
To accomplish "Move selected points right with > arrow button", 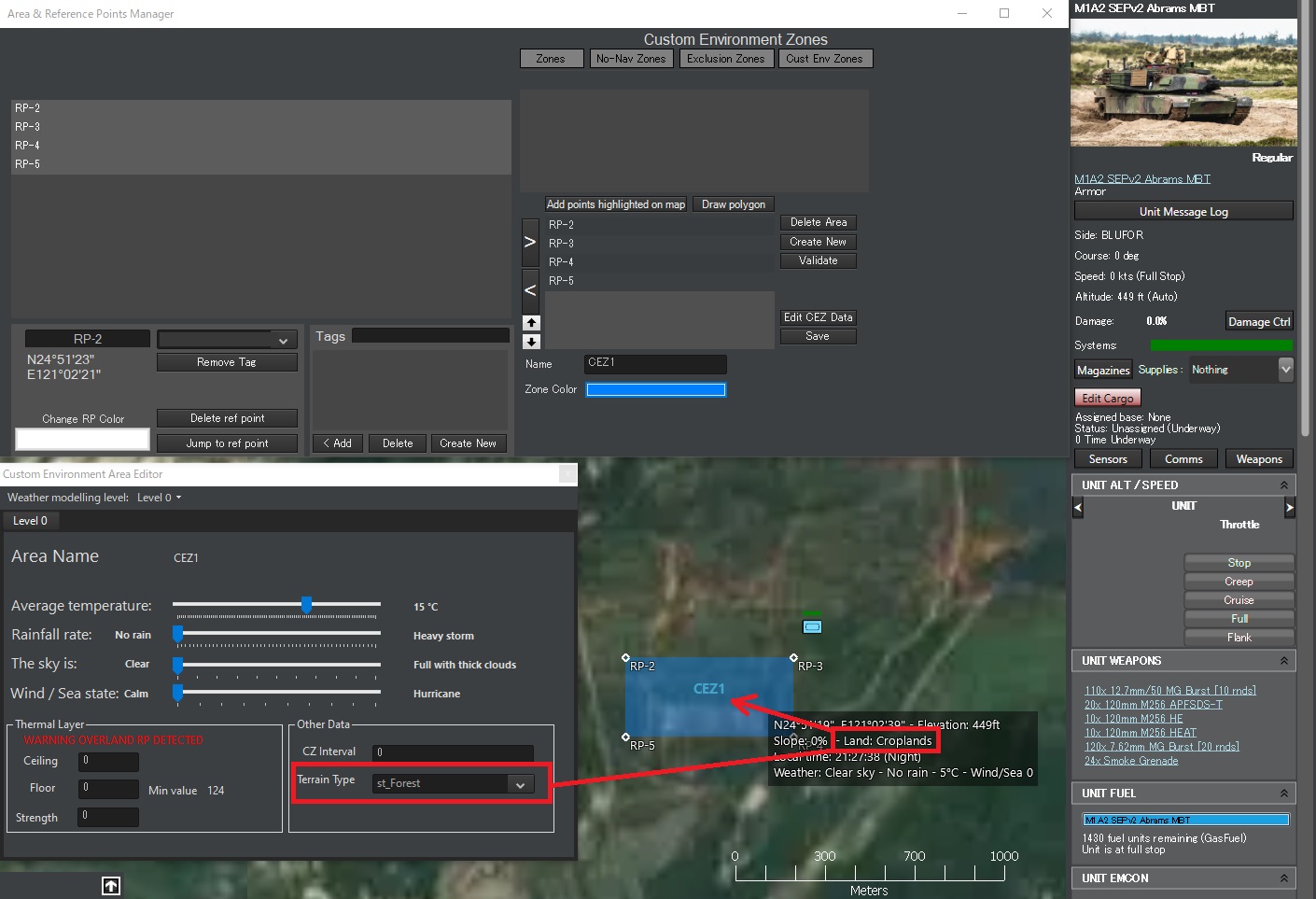I will [x=530, y=242].
